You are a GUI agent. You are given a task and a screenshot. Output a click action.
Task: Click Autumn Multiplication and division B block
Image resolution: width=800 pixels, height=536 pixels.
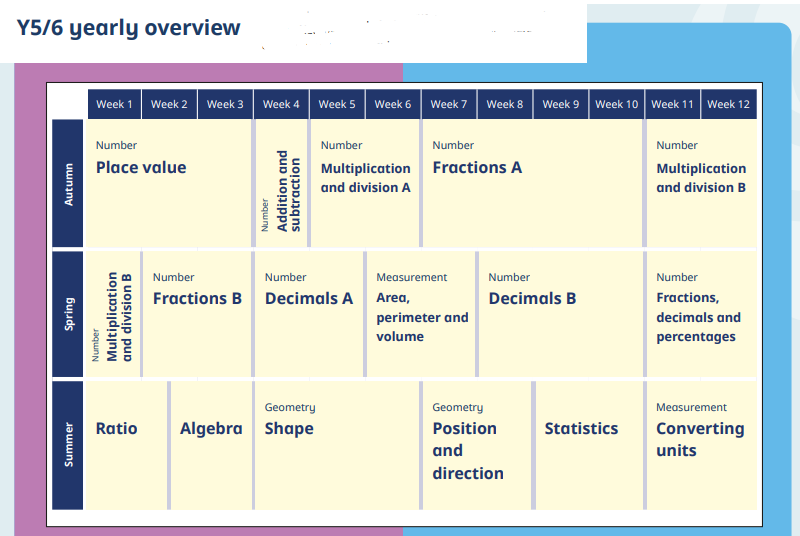pyautogui.click(x=702, y=184)
